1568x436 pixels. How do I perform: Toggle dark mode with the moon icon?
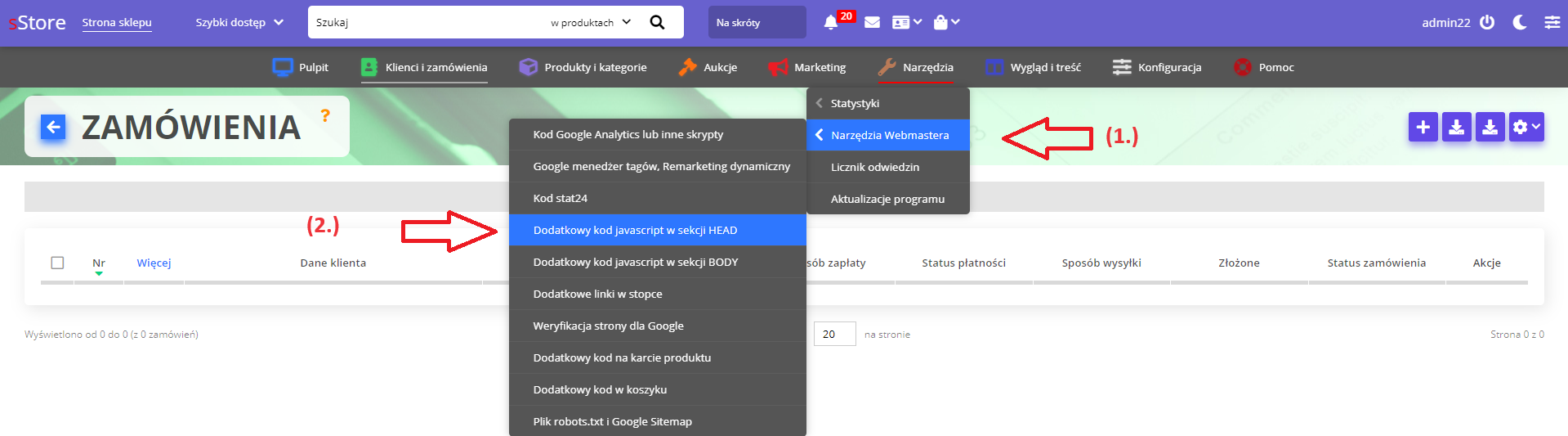click(x=1520, y=23)
